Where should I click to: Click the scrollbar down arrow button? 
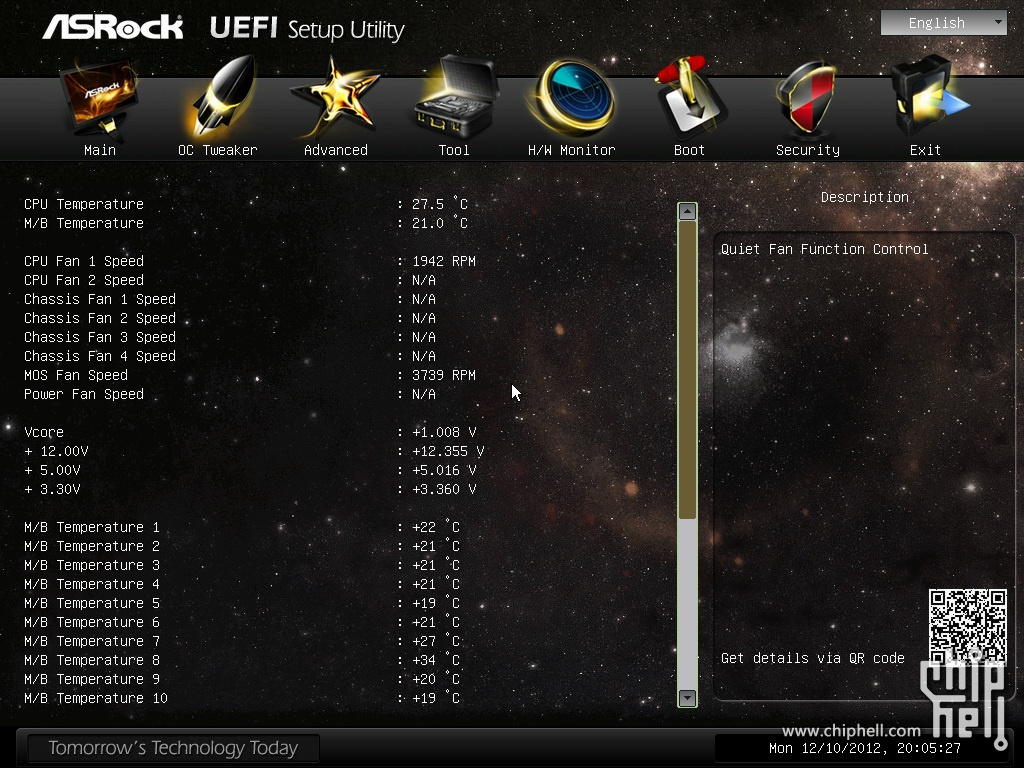coord(687,697)
